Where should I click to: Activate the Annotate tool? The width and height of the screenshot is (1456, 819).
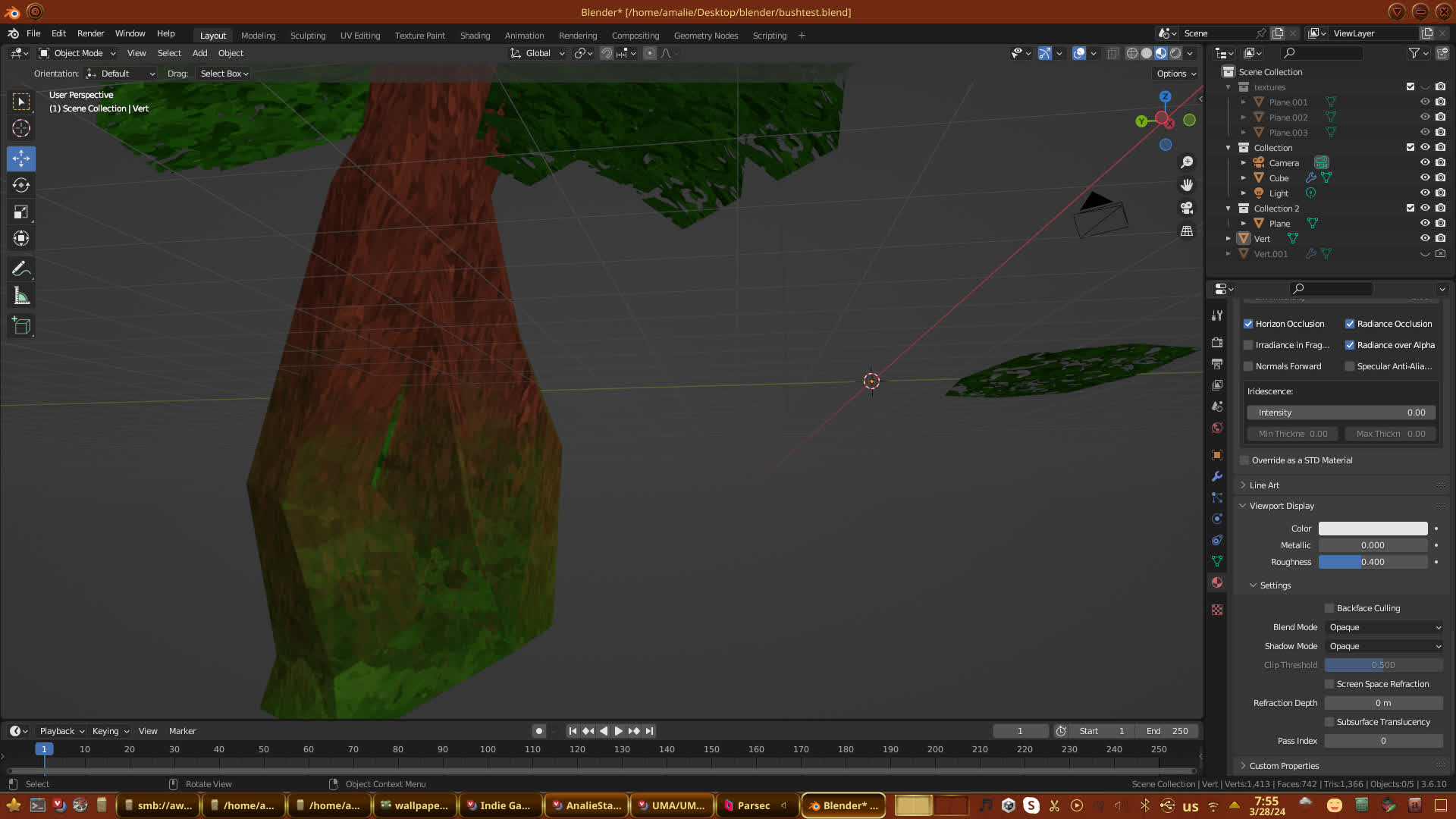pos(21,268)
